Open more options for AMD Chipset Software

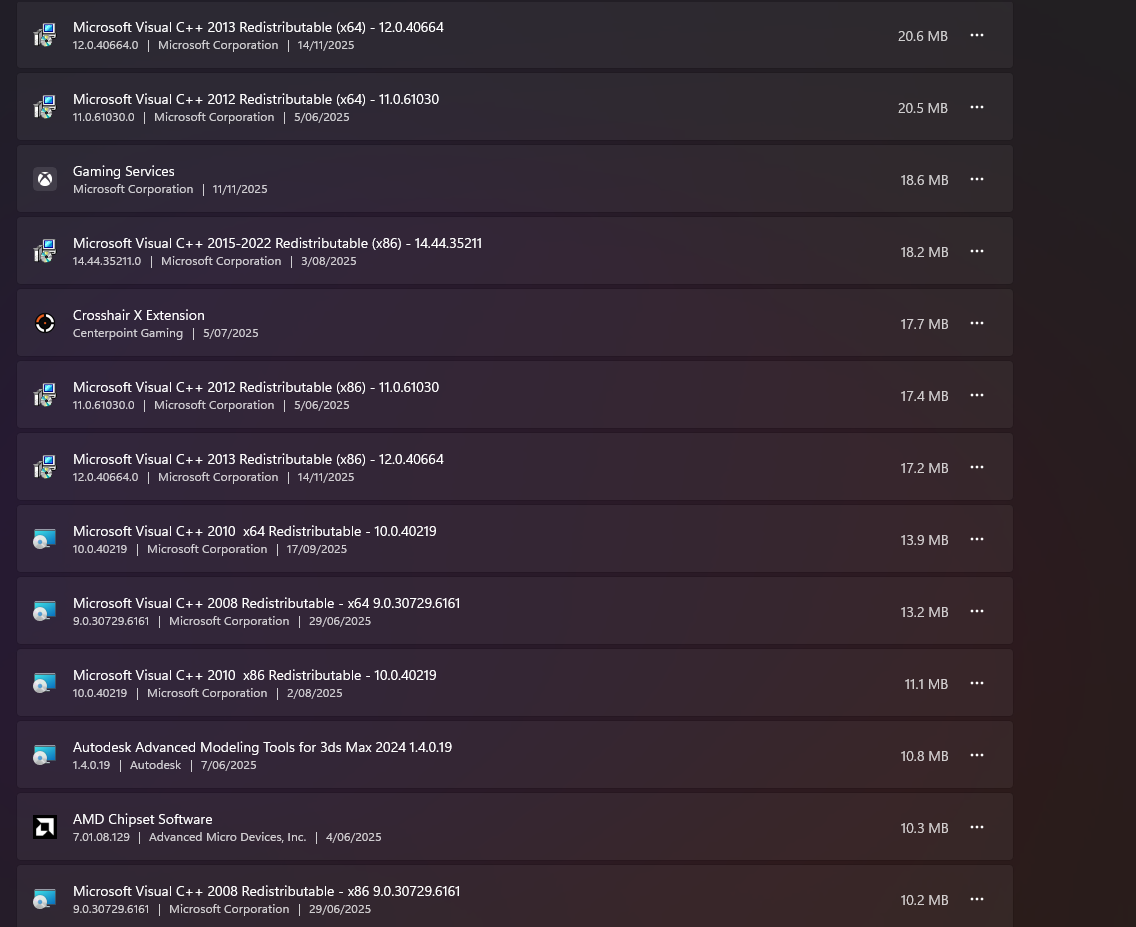coord(977,827)
